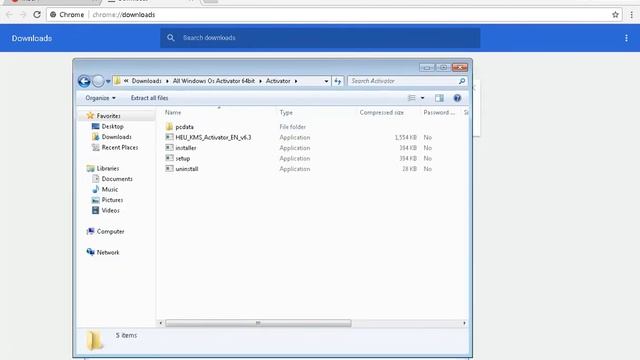Viewport: 640px width, 360px height.
Task: Expand arrow after Downloads breadcrumb
Action: click(167, 81)
